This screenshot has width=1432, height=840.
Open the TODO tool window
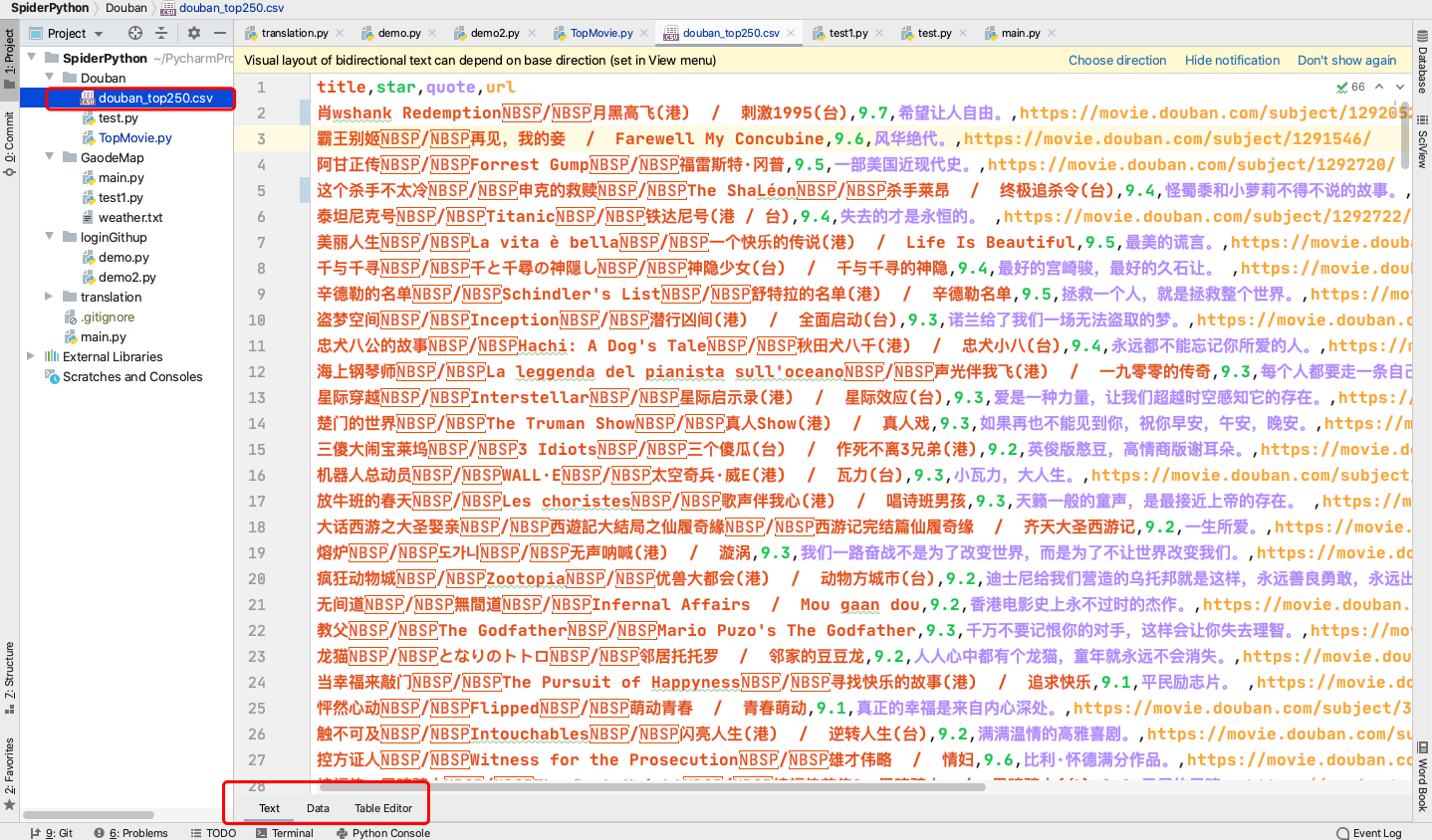(x=213, y=833)
